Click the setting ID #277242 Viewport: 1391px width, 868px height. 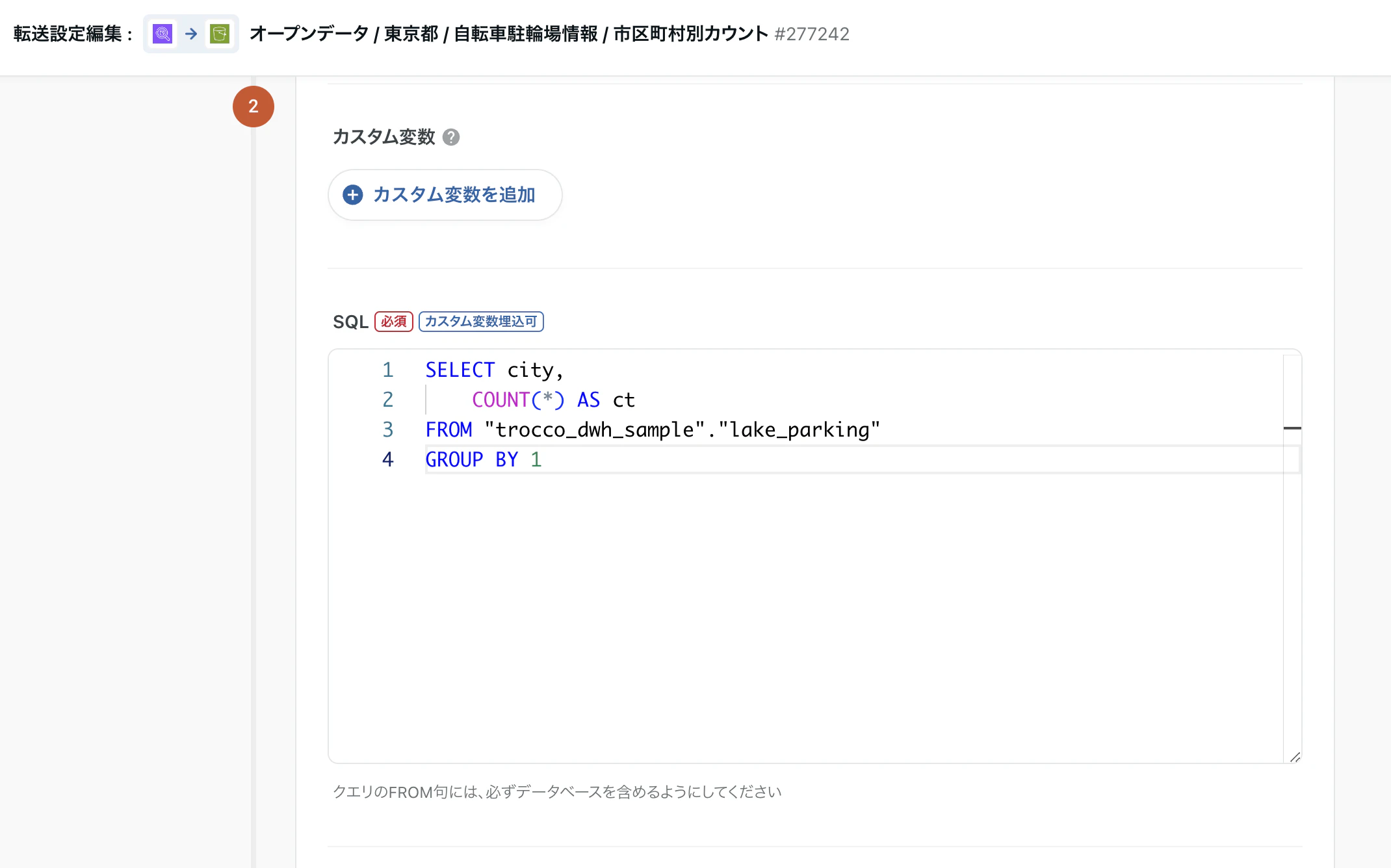[x=812, y=34]
